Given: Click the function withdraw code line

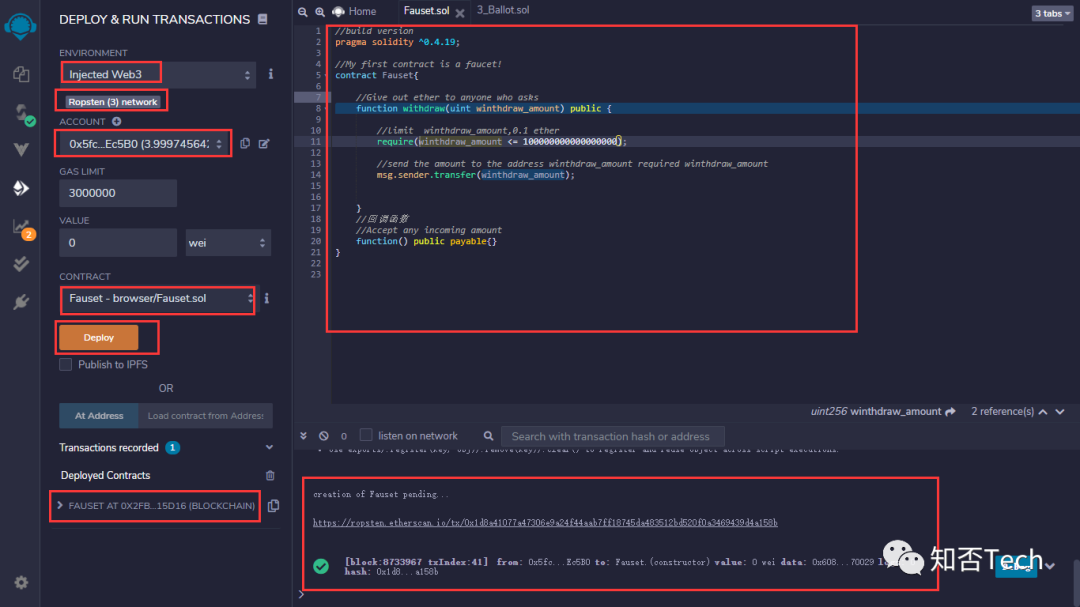Looking at the screenshot, I should click(x=484, y=108).
